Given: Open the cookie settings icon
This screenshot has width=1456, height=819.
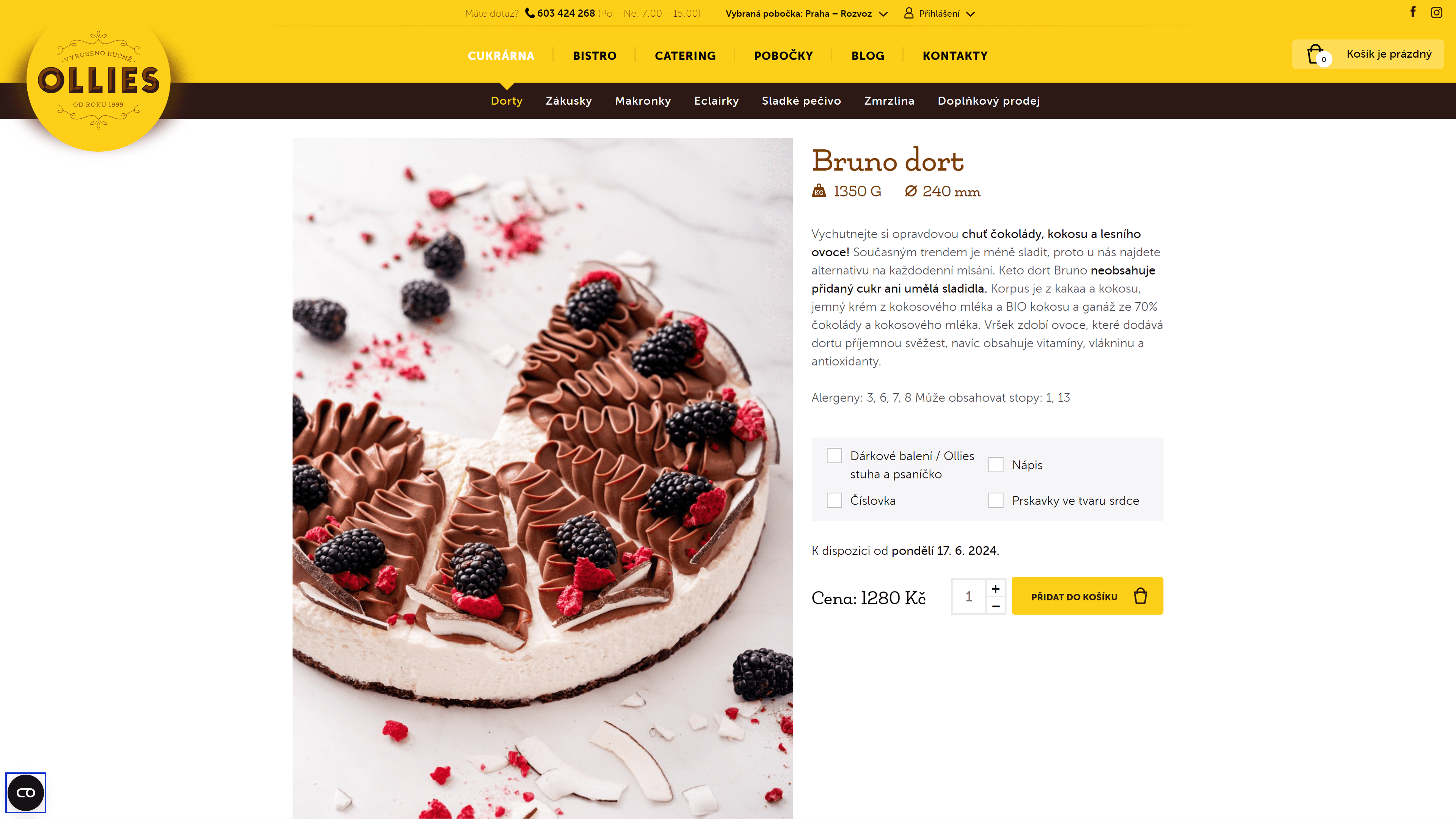Looking at the screenshot, I should click(26, 792).
